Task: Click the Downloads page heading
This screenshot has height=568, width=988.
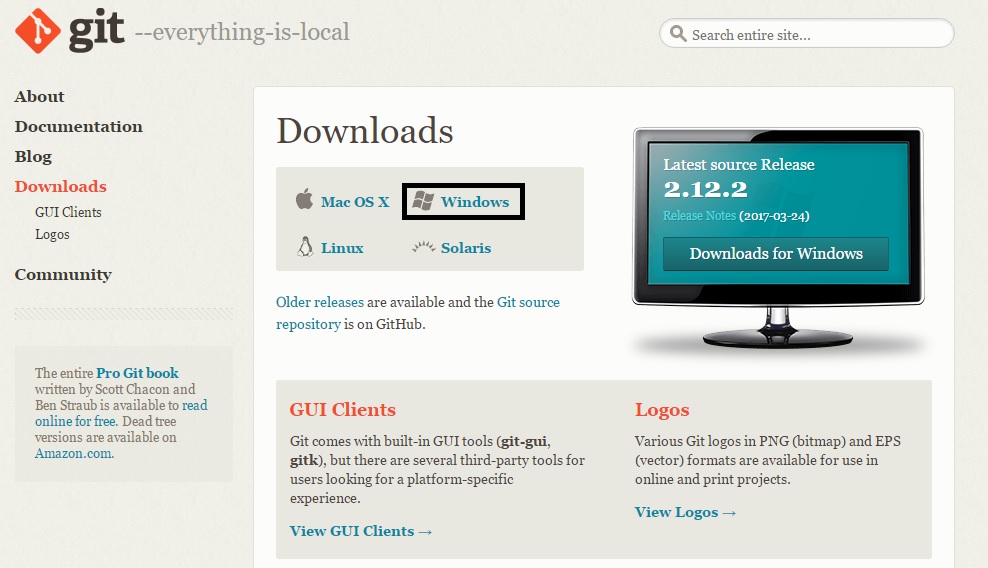Action: point(365,130)
